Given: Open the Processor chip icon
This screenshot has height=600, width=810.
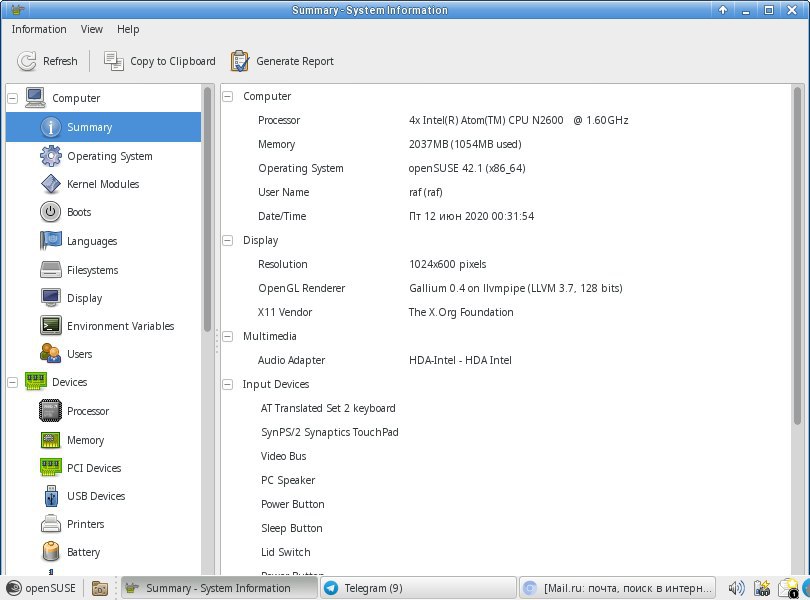Looking at the screenshot, I should pos(51,411).
